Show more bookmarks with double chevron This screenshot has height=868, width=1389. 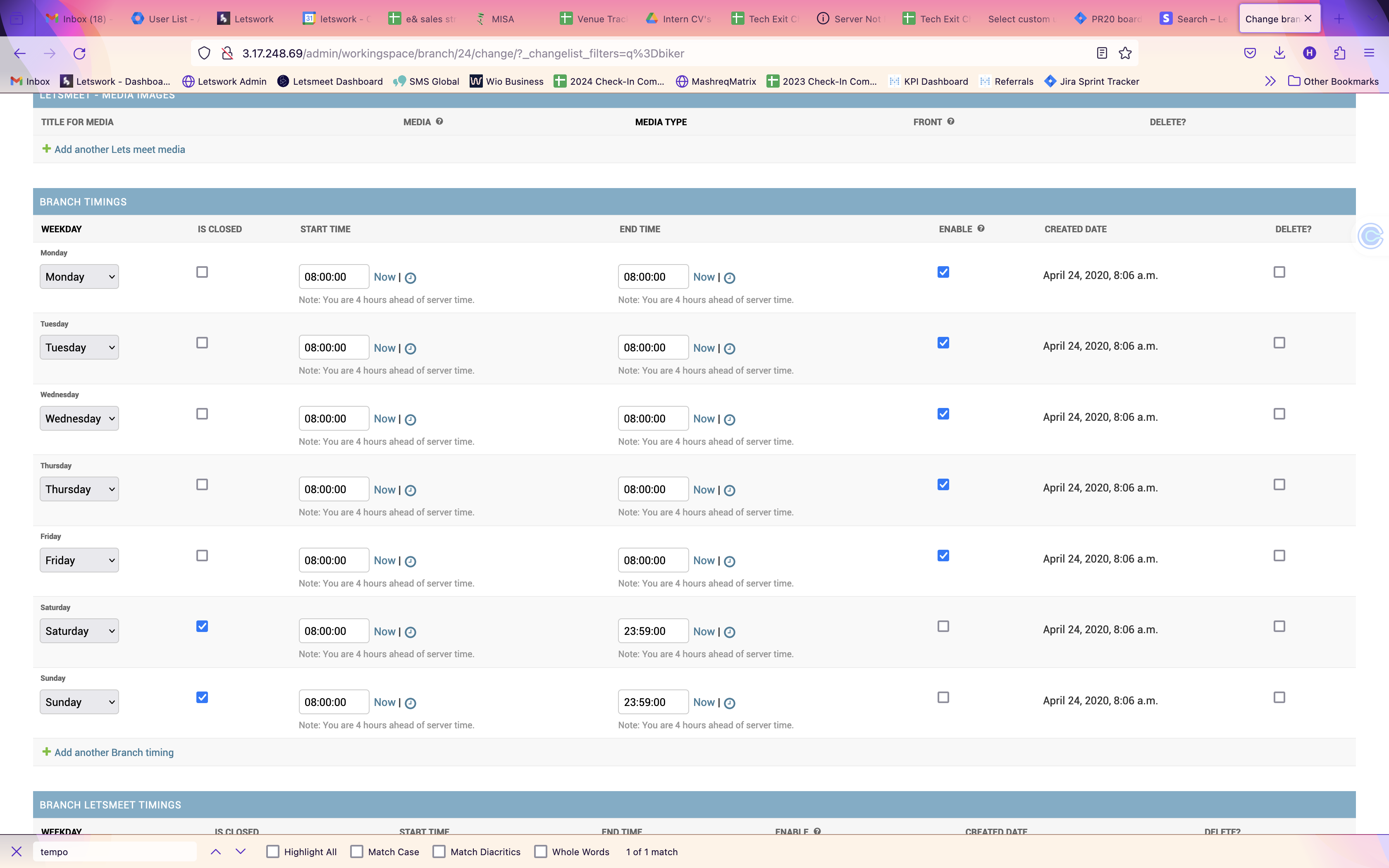(x=1270, y=81)
